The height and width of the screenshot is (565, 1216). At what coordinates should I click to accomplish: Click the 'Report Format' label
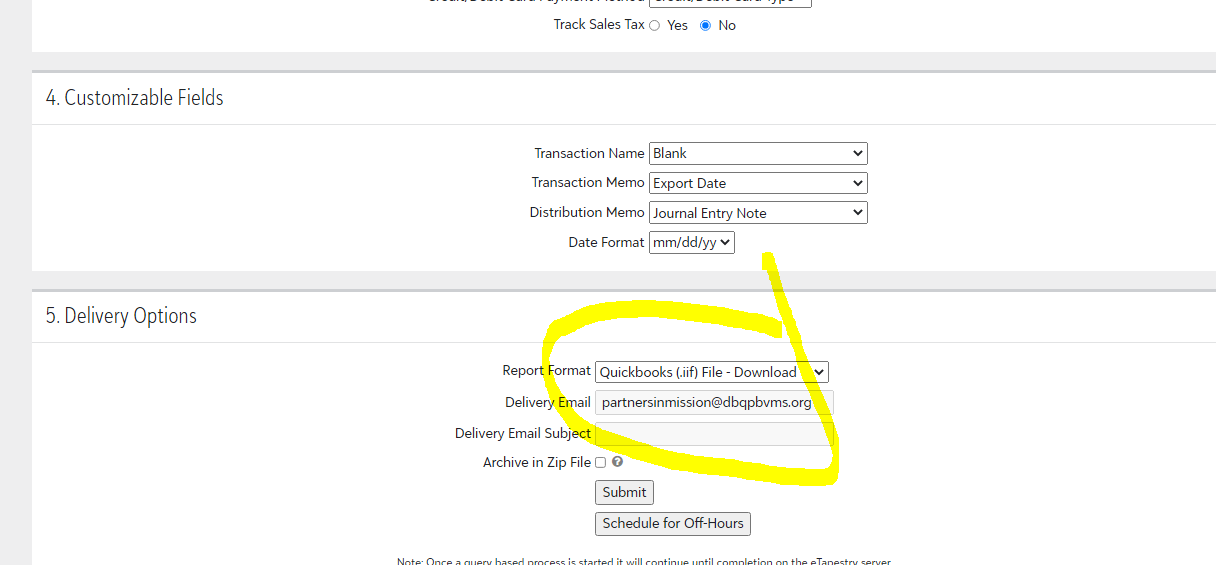(x=546, y=370)
